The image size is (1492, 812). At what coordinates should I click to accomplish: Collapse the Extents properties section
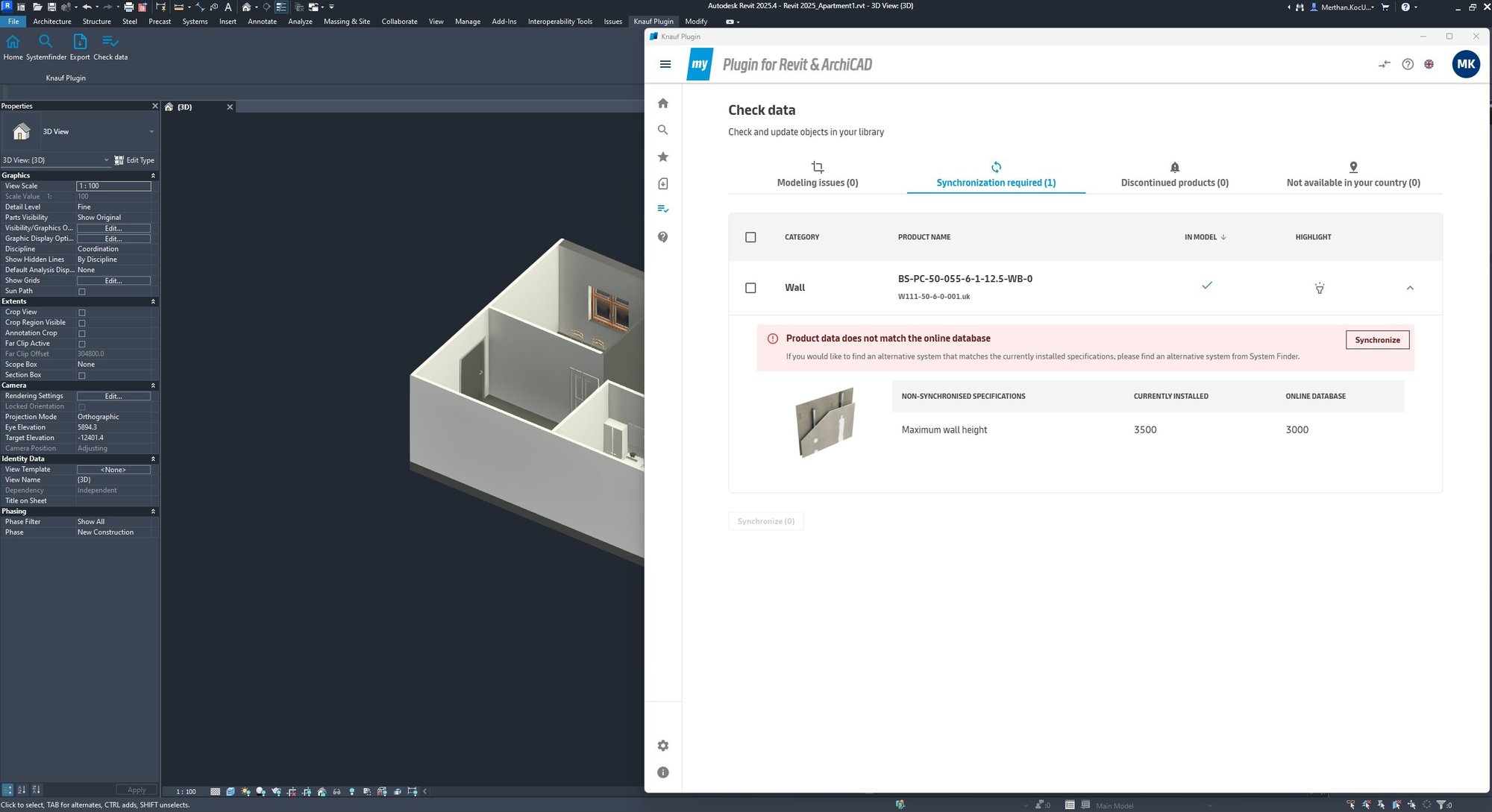tap(153, 302)
